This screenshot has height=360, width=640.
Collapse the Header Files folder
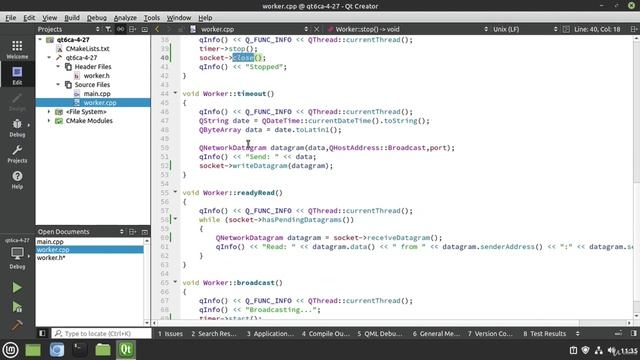click(x=58, y=67)
